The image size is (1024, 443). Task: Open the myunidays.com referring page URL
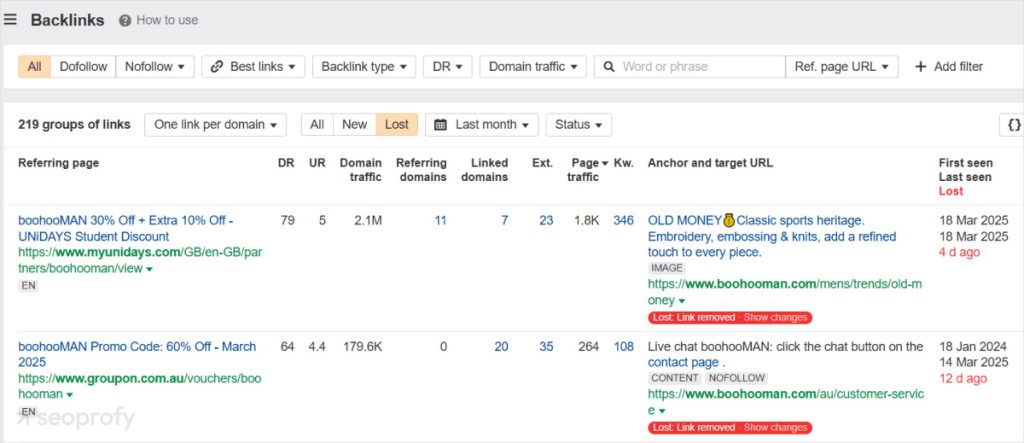tap(140, 260)
